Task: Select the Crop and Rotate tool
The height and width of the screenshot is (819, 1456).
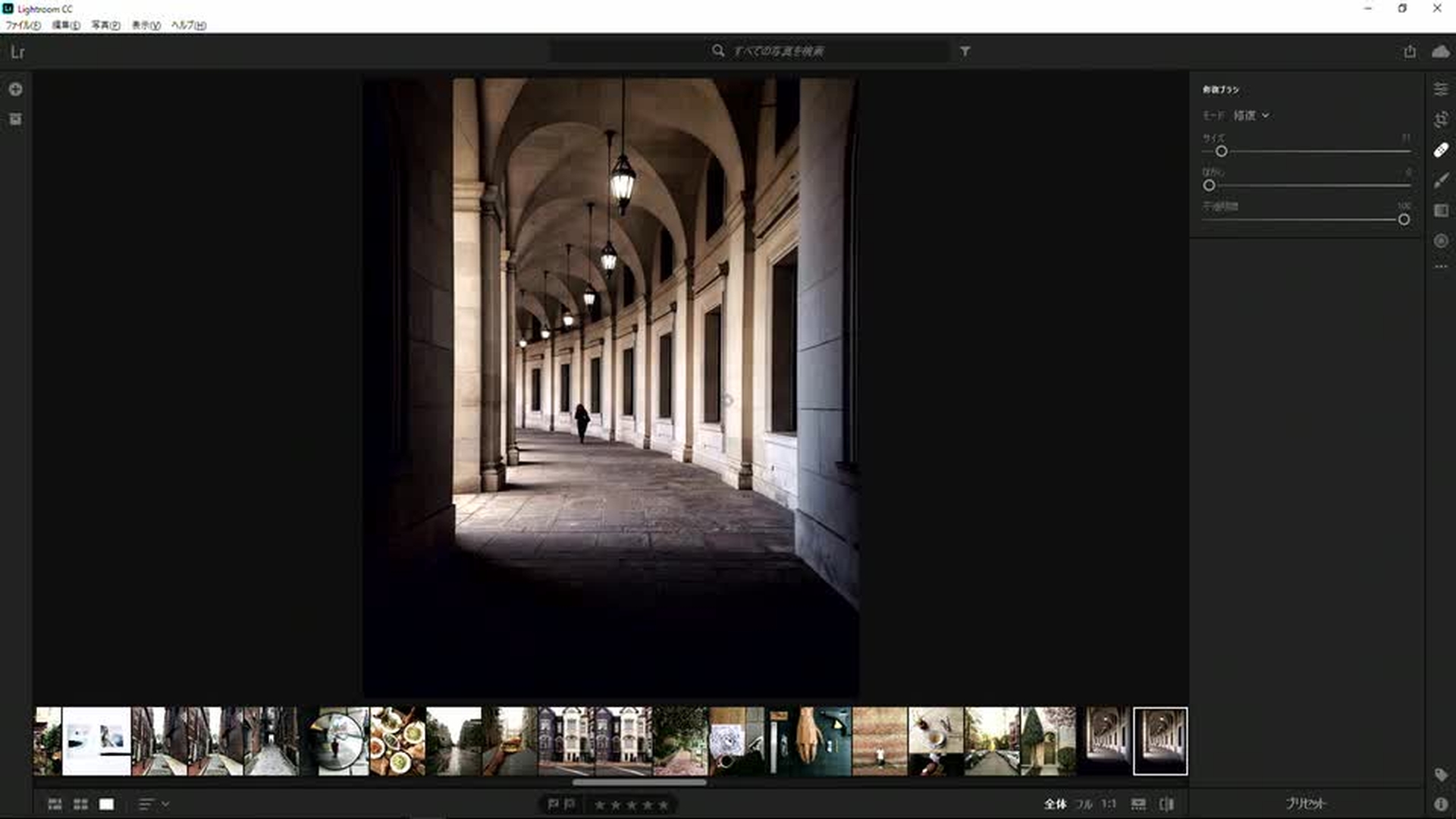Action: click(x=1441, y=120)
